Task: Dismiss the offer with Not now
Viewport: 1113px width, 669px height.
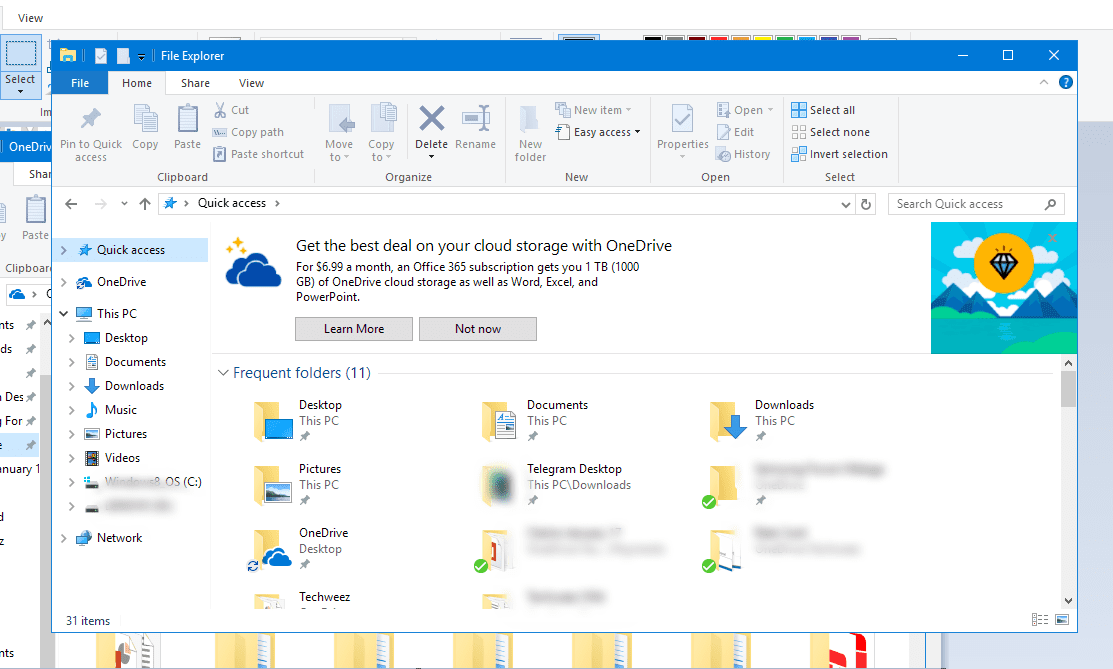Action: coord(478,329)
